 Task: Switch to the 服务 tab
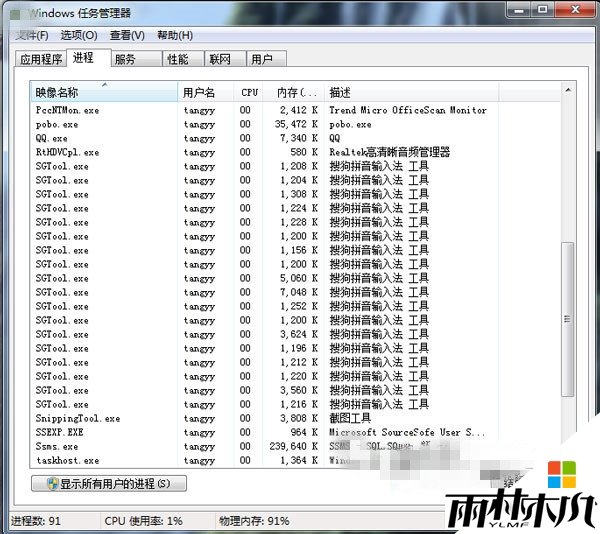point(136,59)
